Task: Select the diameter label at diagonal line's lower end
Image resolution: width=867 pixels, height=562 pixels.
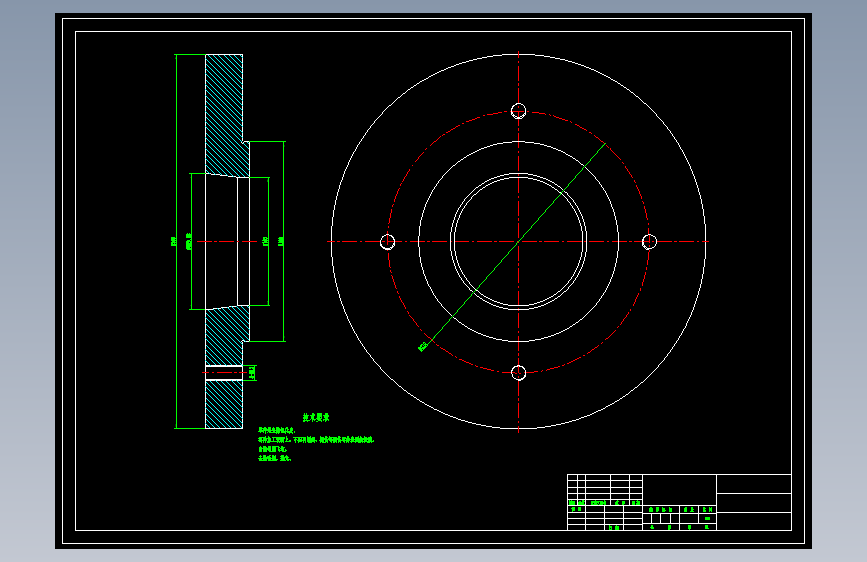Action: [x=423, y=347]
